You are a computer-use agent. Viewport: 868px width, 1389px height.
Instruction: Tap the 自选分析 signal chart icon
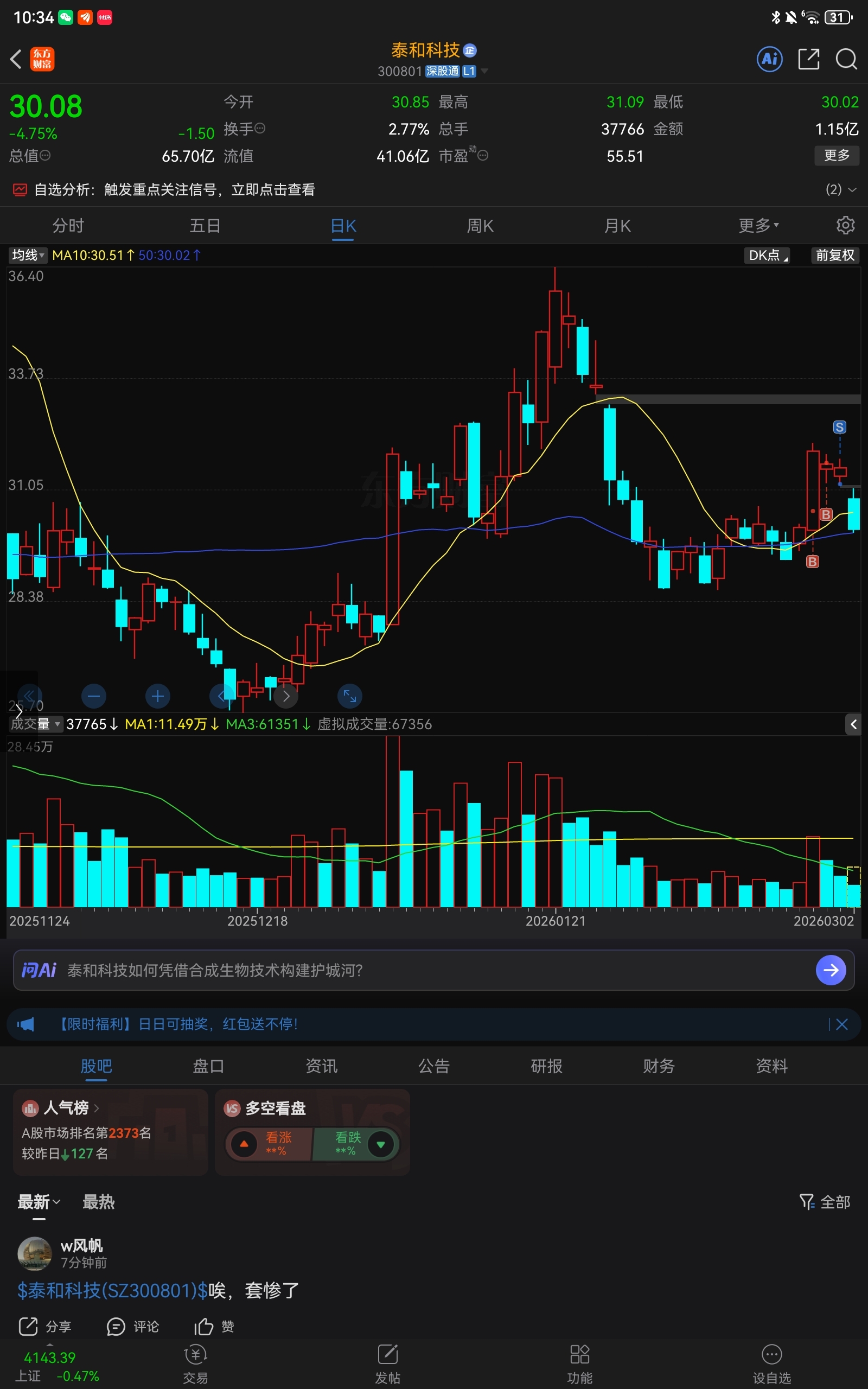click(x=20, y=189)
